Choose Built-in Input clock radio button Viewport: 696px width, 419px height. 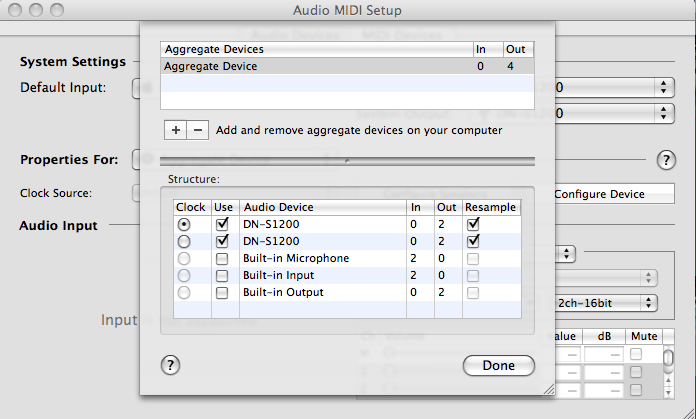[184, 276]
